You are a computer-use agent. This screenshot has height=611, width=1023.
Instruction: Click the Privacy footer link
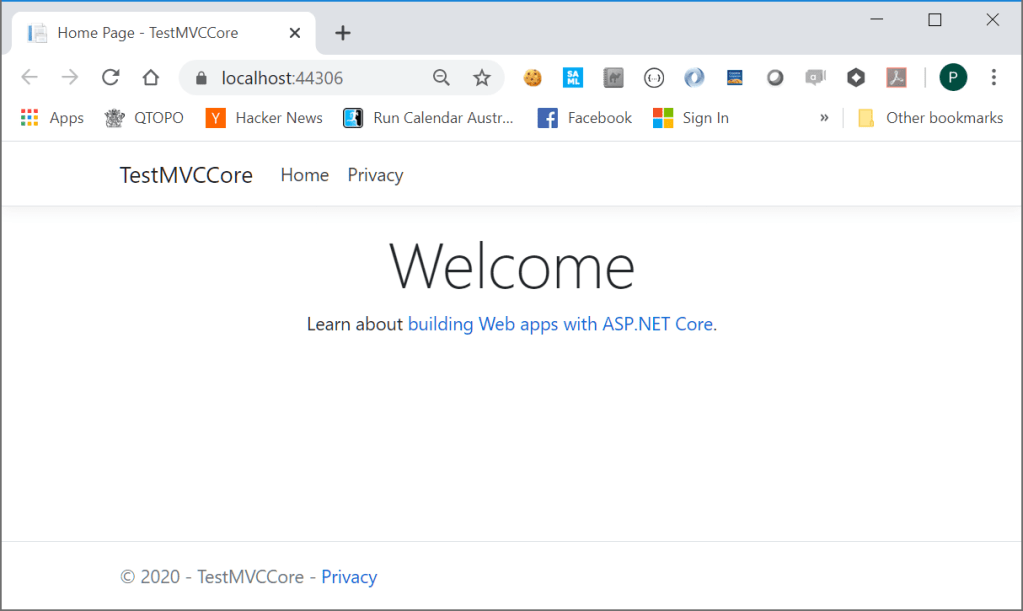[x=349, y=577]
